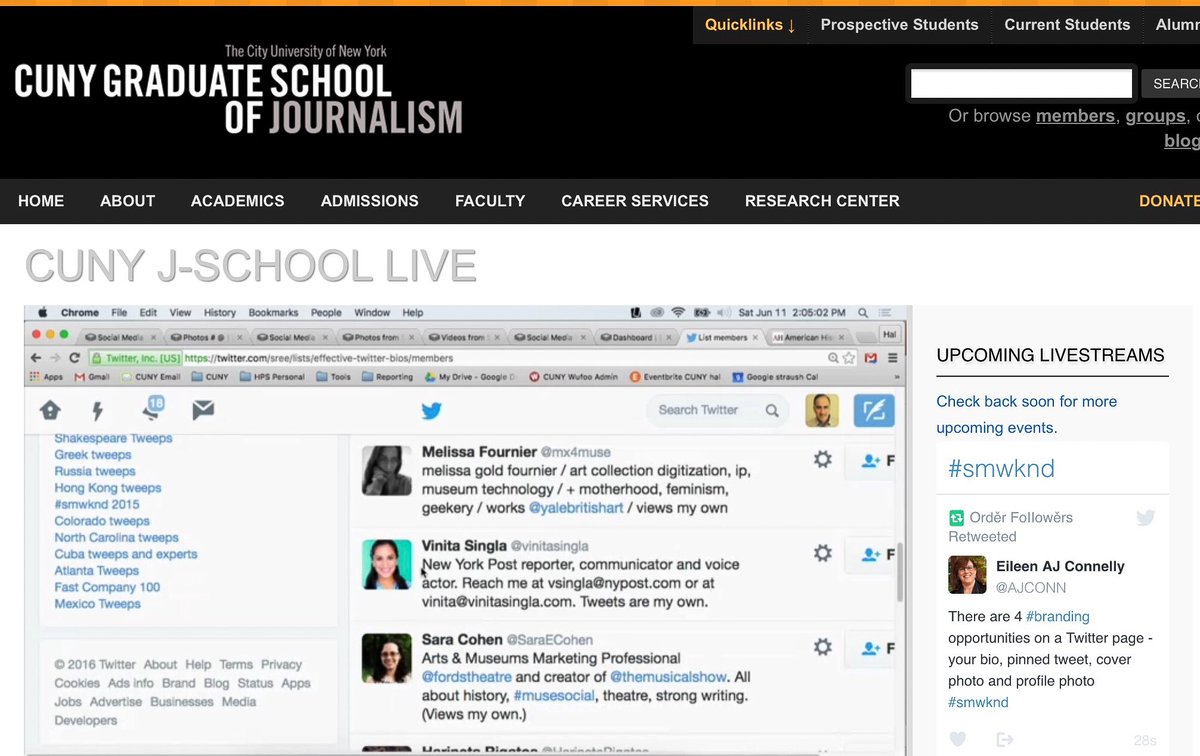
Task: Open gear menu for Melissa Fournier
Action: click(x=823, y=459)
